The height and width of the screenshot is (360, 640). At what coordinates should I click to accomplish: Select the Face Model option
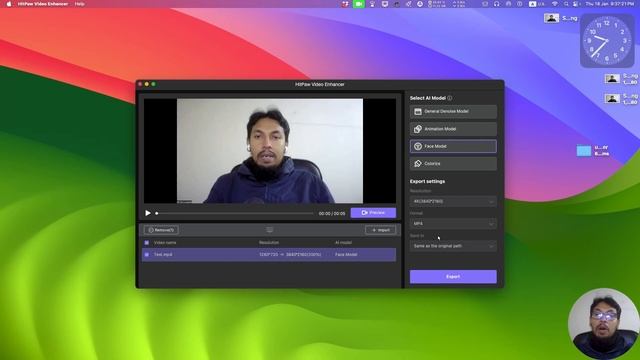point(453,146)
